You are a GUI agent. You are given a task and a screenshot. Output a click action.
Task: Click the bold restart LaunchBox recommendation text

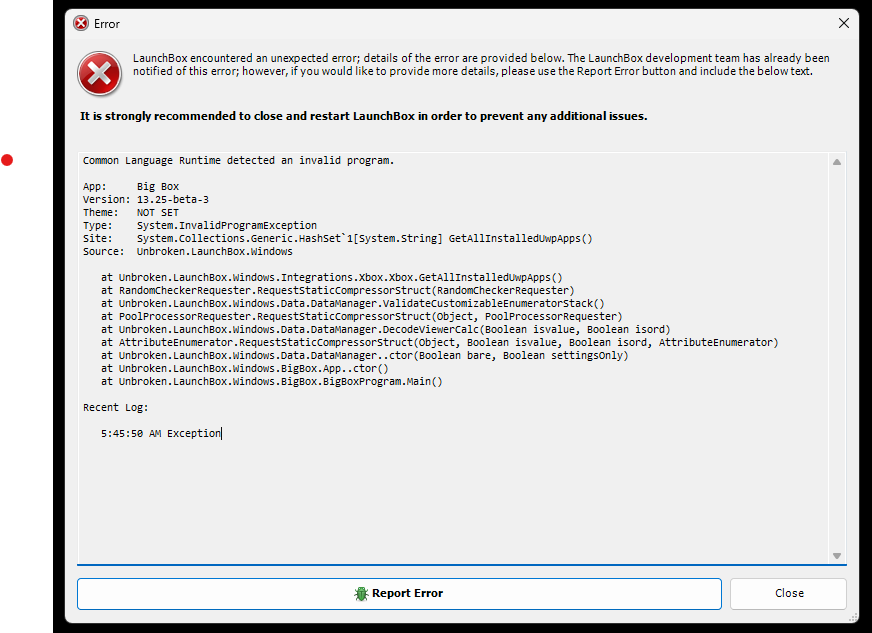[363, 116]
